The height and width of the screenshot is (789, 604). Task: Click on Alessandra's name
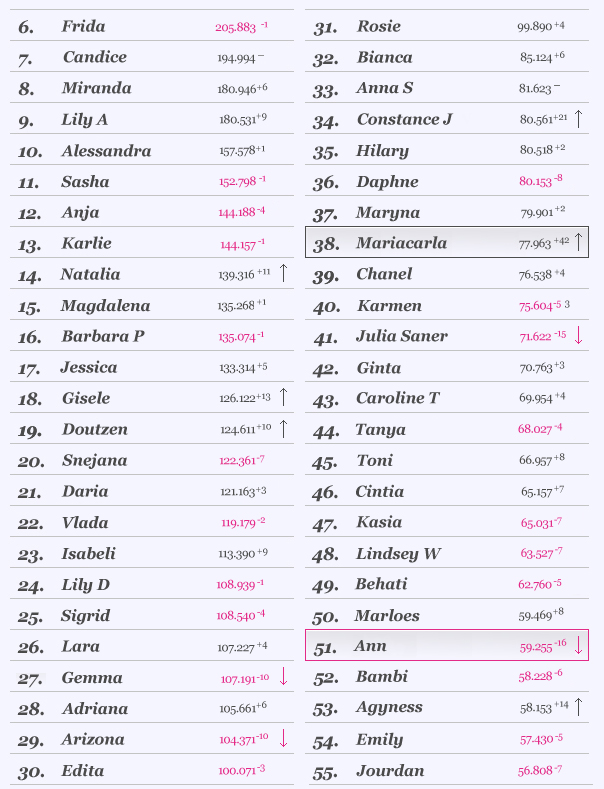tap(106, 151)
